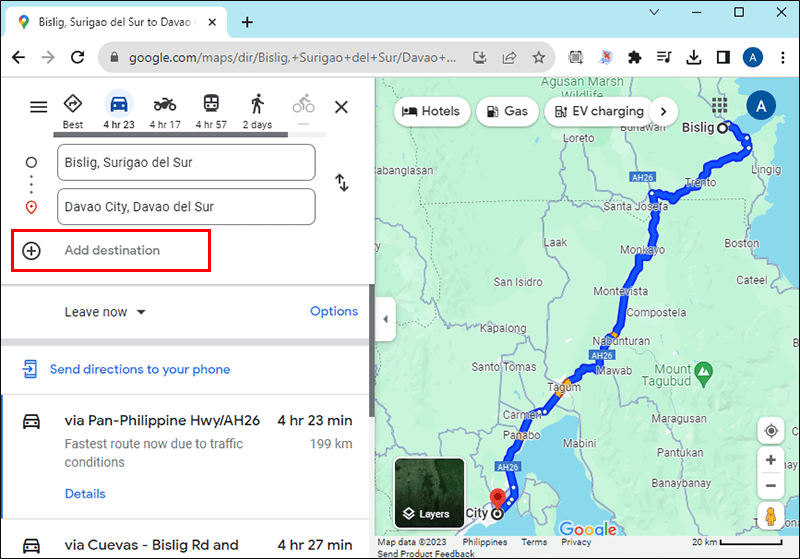
Task: Click the Mount Tagubud park marker
Action: click(704, 374)
